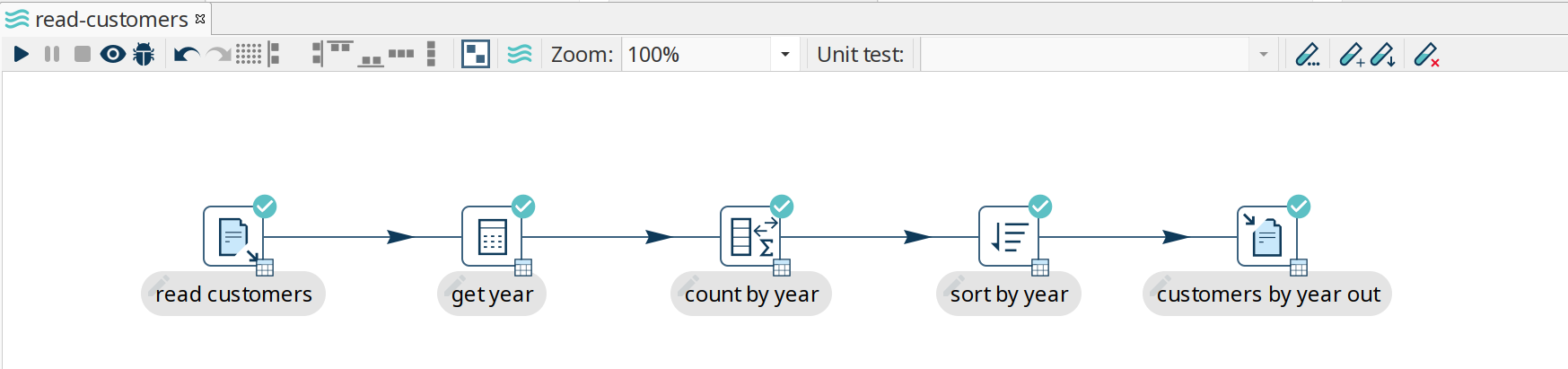Screen dimensions: 1568x369
Task: Click the teal waves pipeline icon
Action: pyautogui.click(x=520, y=55)
